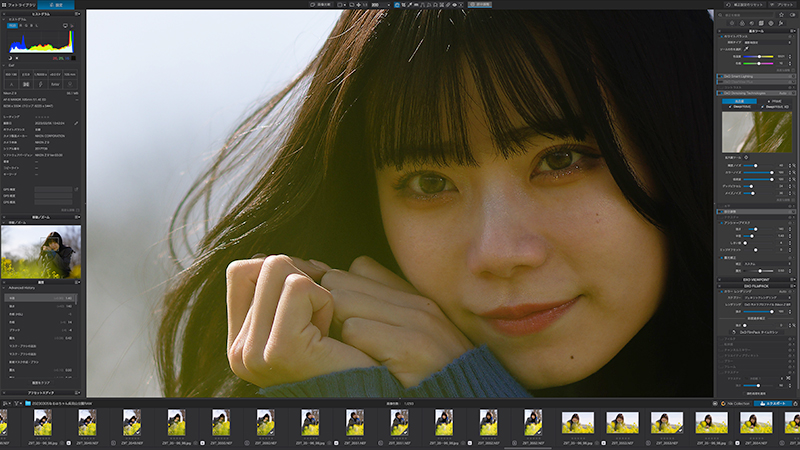Toggle DxO Smart Lighting on or off

tap(720, 77)
